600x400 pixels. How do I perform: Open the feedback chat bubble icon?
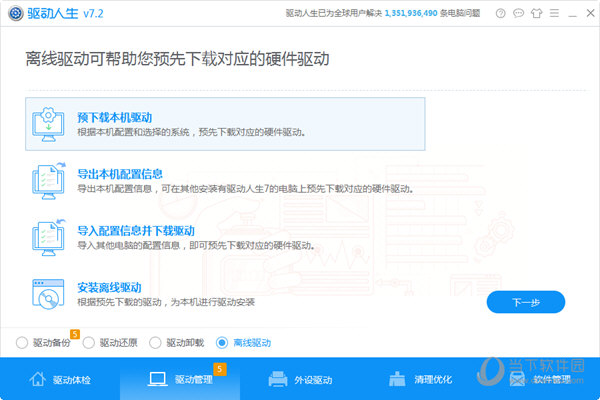click(x=518, y=13)
